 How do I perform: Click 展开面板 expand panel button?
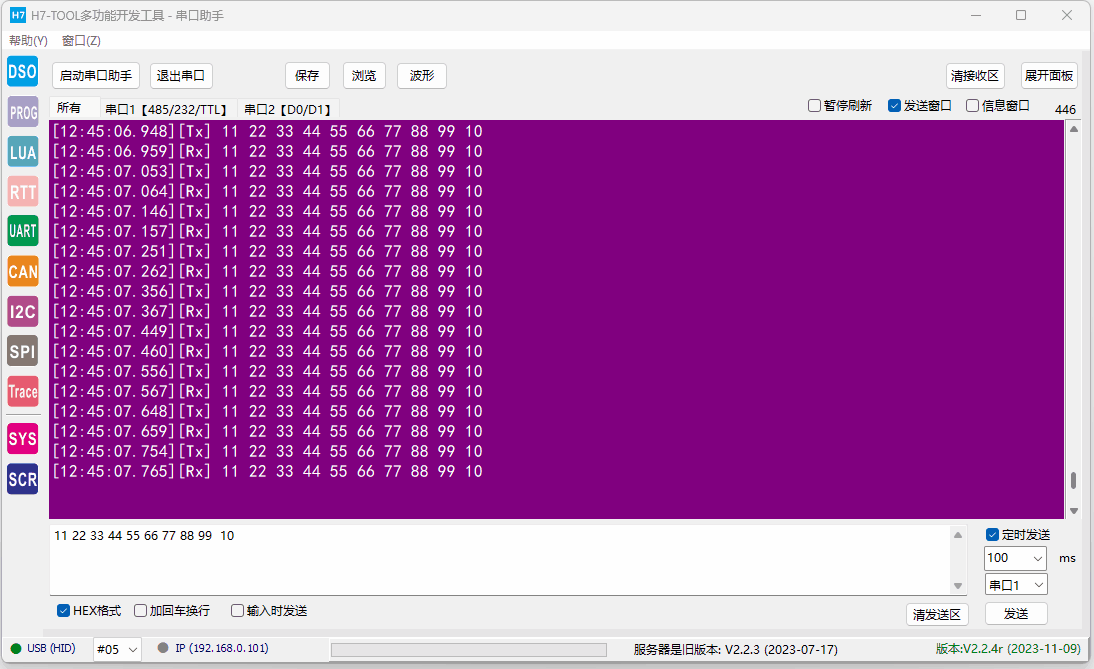coord(1049,75)
